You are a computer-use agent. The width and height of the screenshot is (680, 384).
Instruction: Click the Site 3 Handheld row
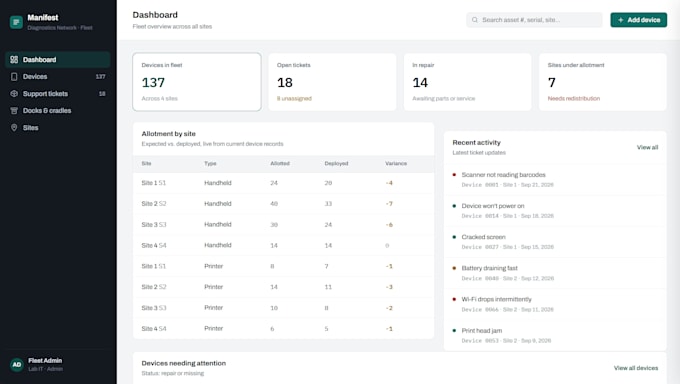pyautogui.click(x=283, y=225)
